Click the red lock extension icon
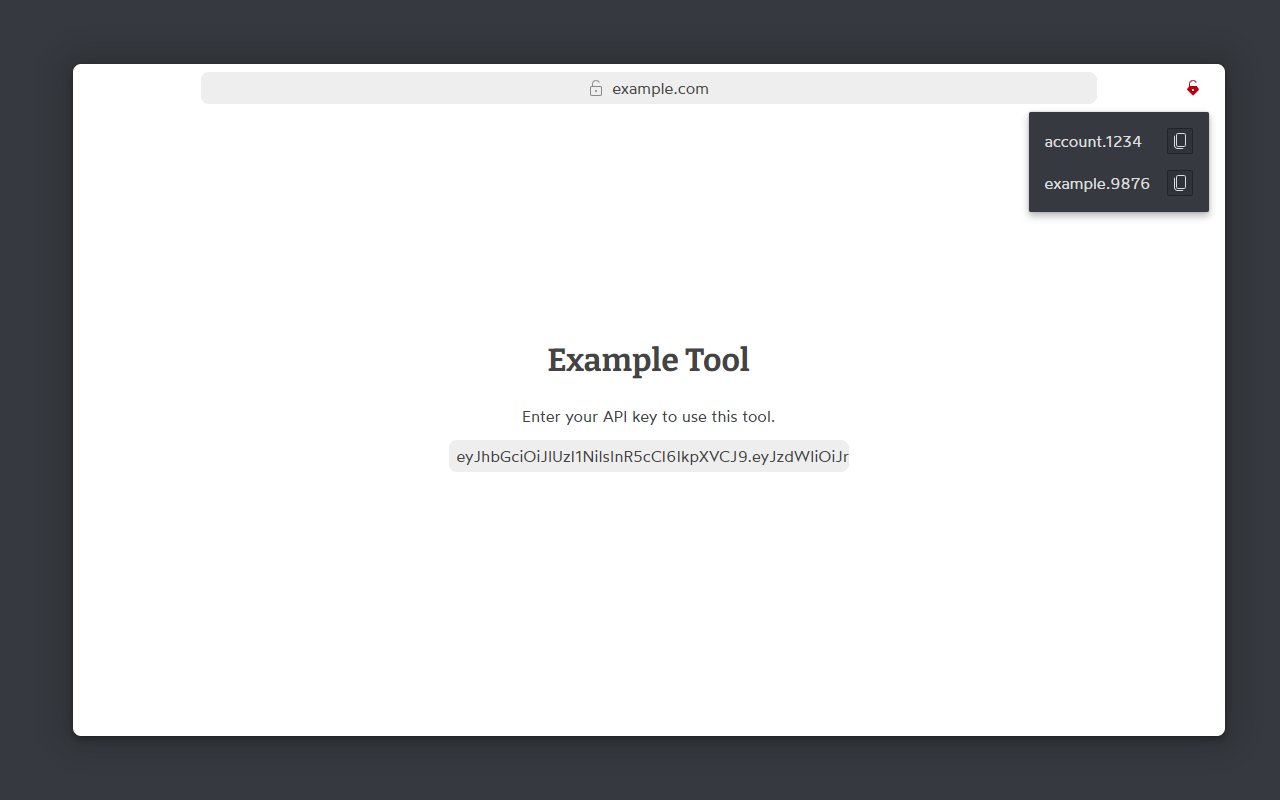Screen dimensions: 1280x800 [1192, 88]
